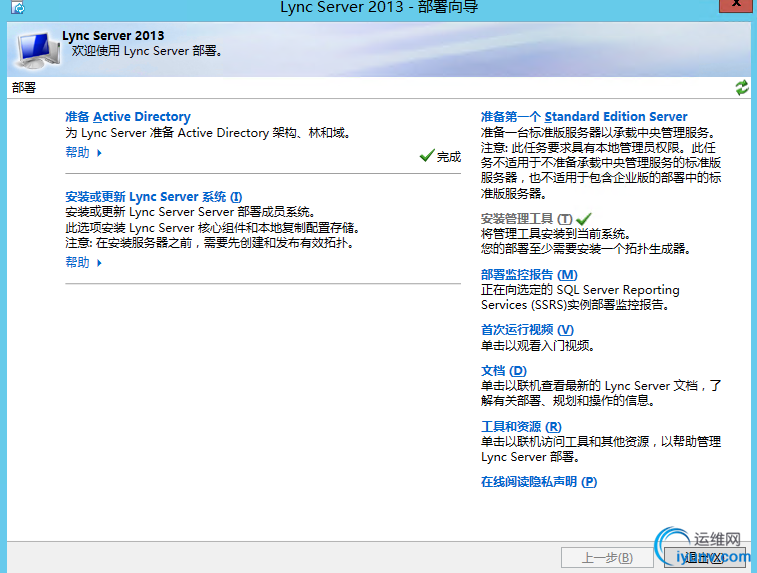Screen dimensions: 757x573
Task: Click text 欢迎使用 Lync Server 部署
Action: [x=147, y=51]
